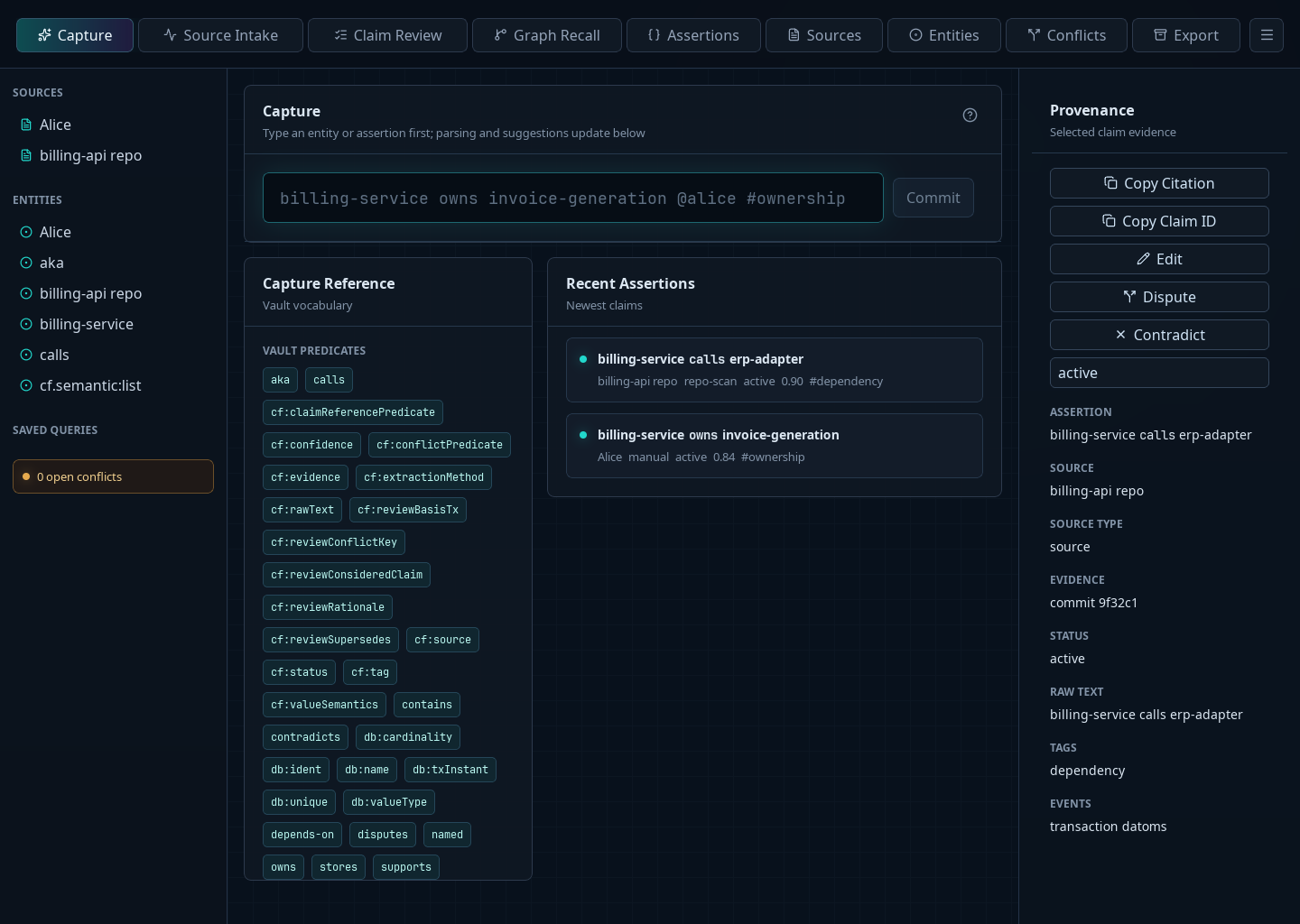Click the Commit button

click(x=933, y=198)
